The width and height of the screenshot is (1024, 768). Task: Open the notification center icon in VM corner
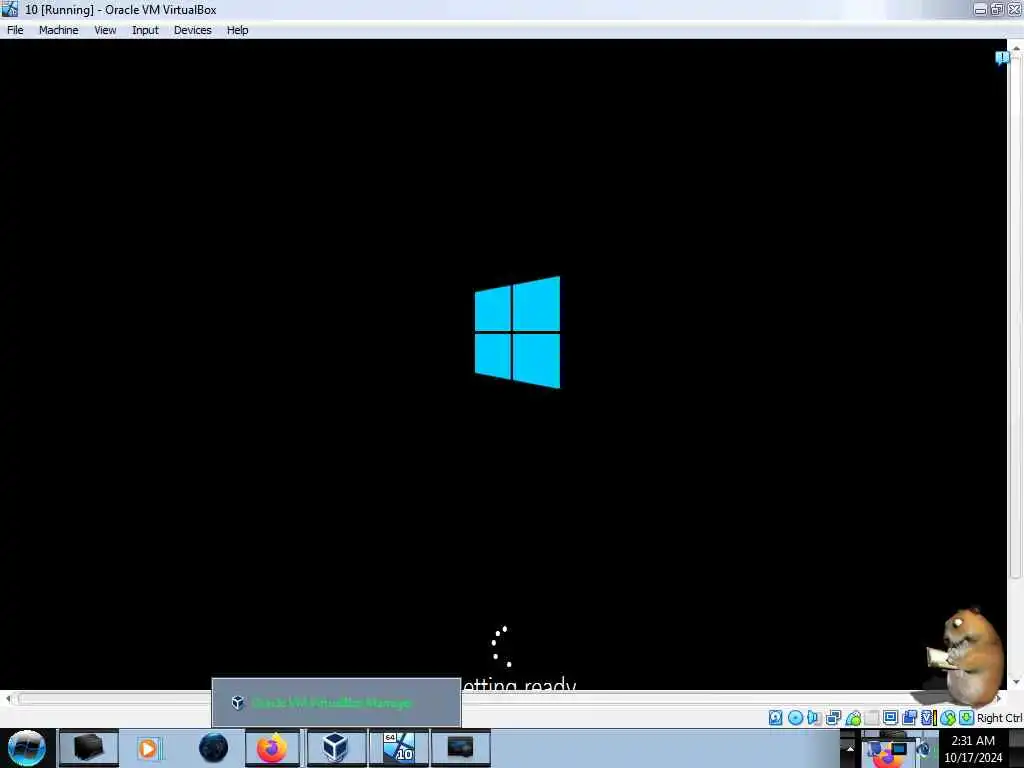1002,58
